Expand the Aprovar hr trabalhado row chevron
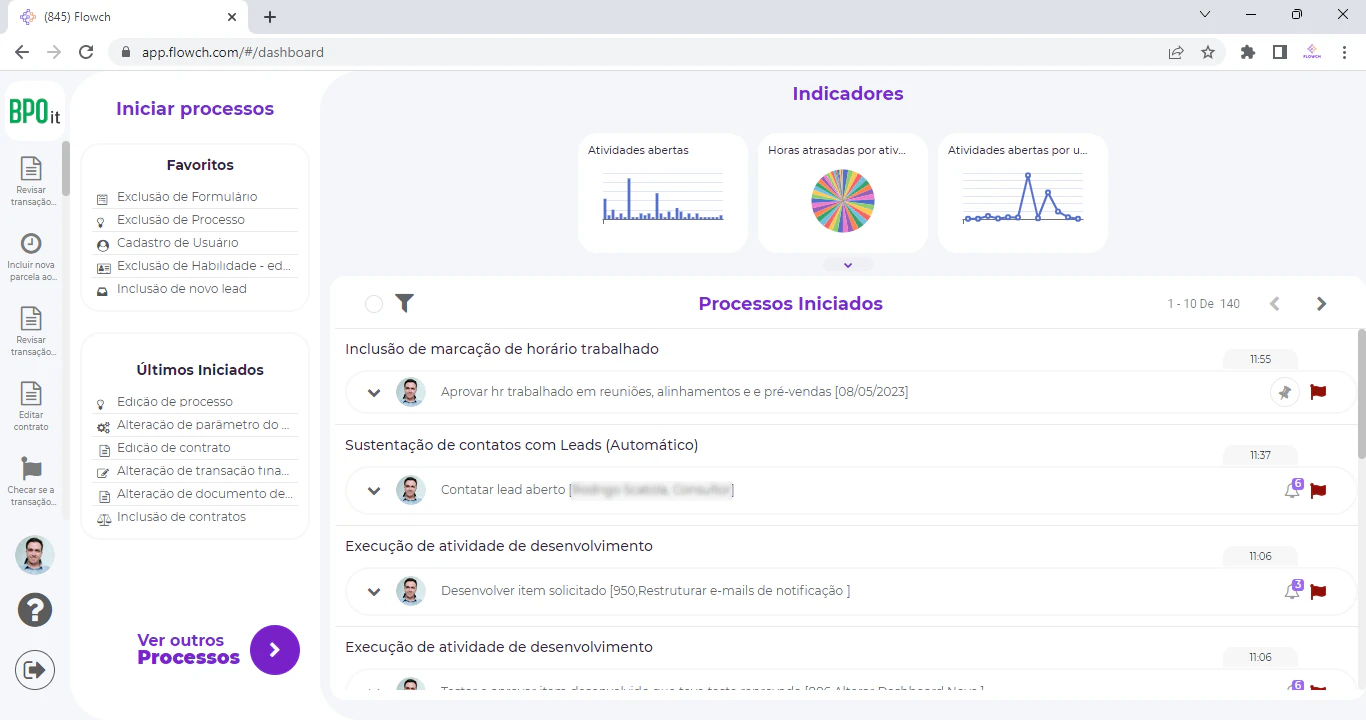 click(x=373, y=391)
